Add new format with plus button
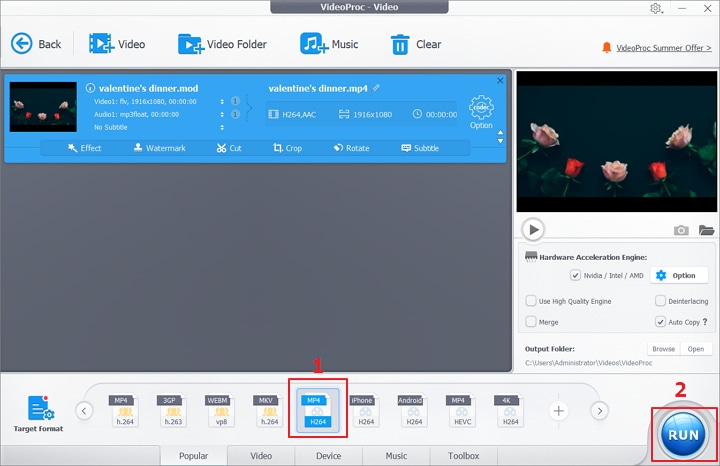Viewport: 720px width, 466px height. tap(558, 410)
